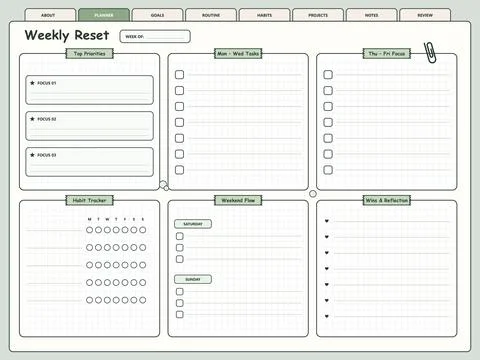Click the paperclip icon on Thu-Fri Focus panel
This screenshot has height=360, width=480.
point(430,52)
